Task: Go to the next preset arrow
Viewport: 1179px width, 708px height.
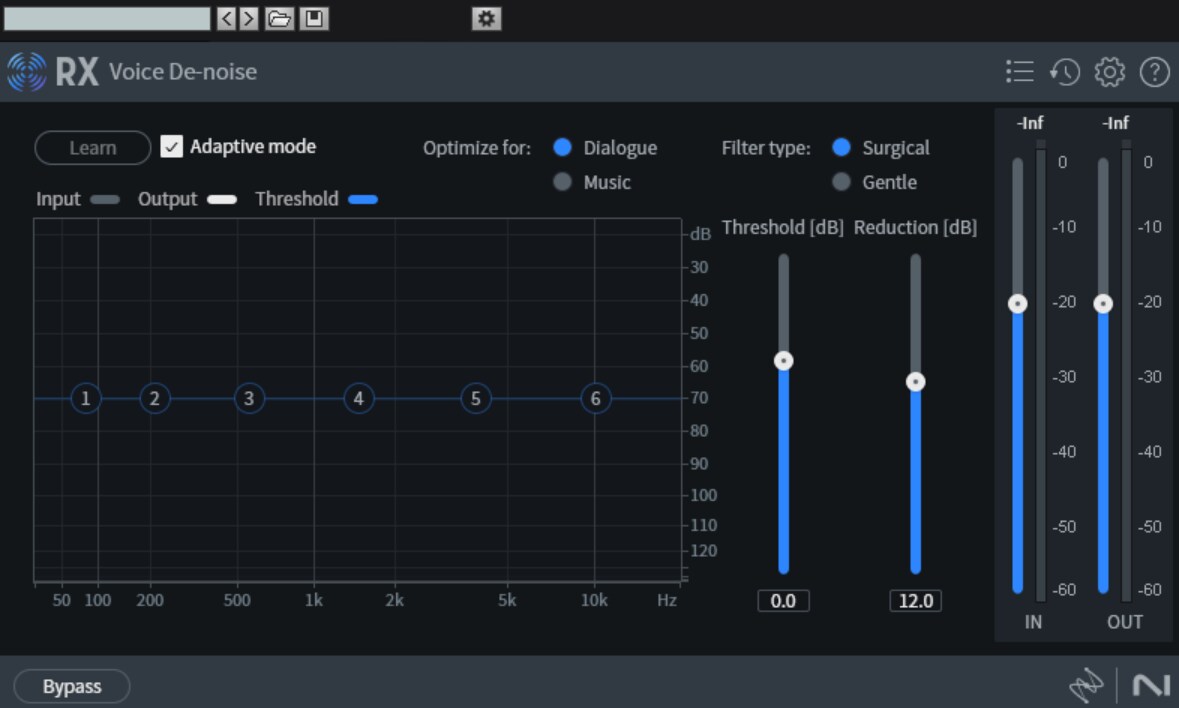Action: point(248,19)
